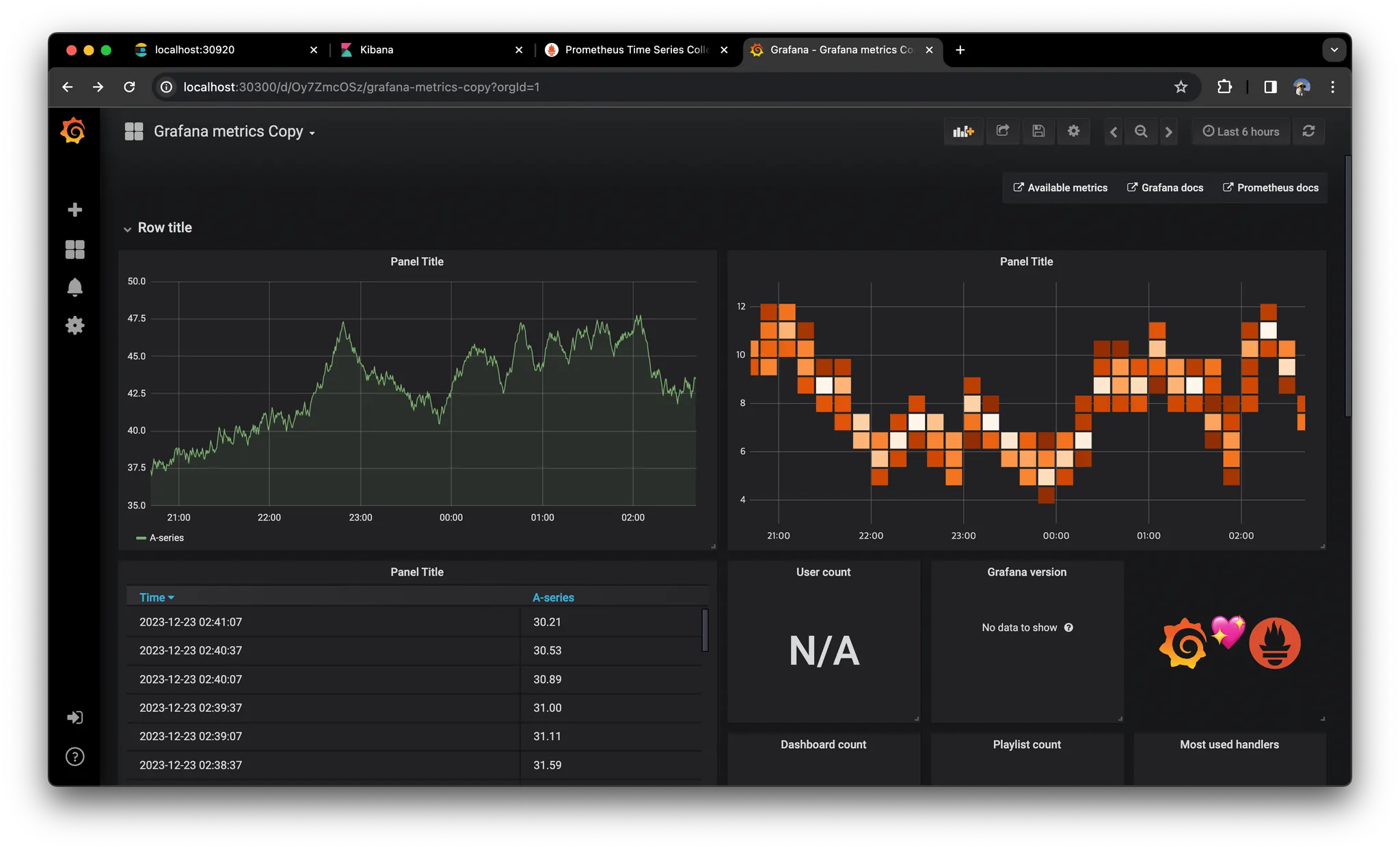1400x850 pixels.
Task: Click the time range zoom out icon
Action: [x=1141, y=131]
